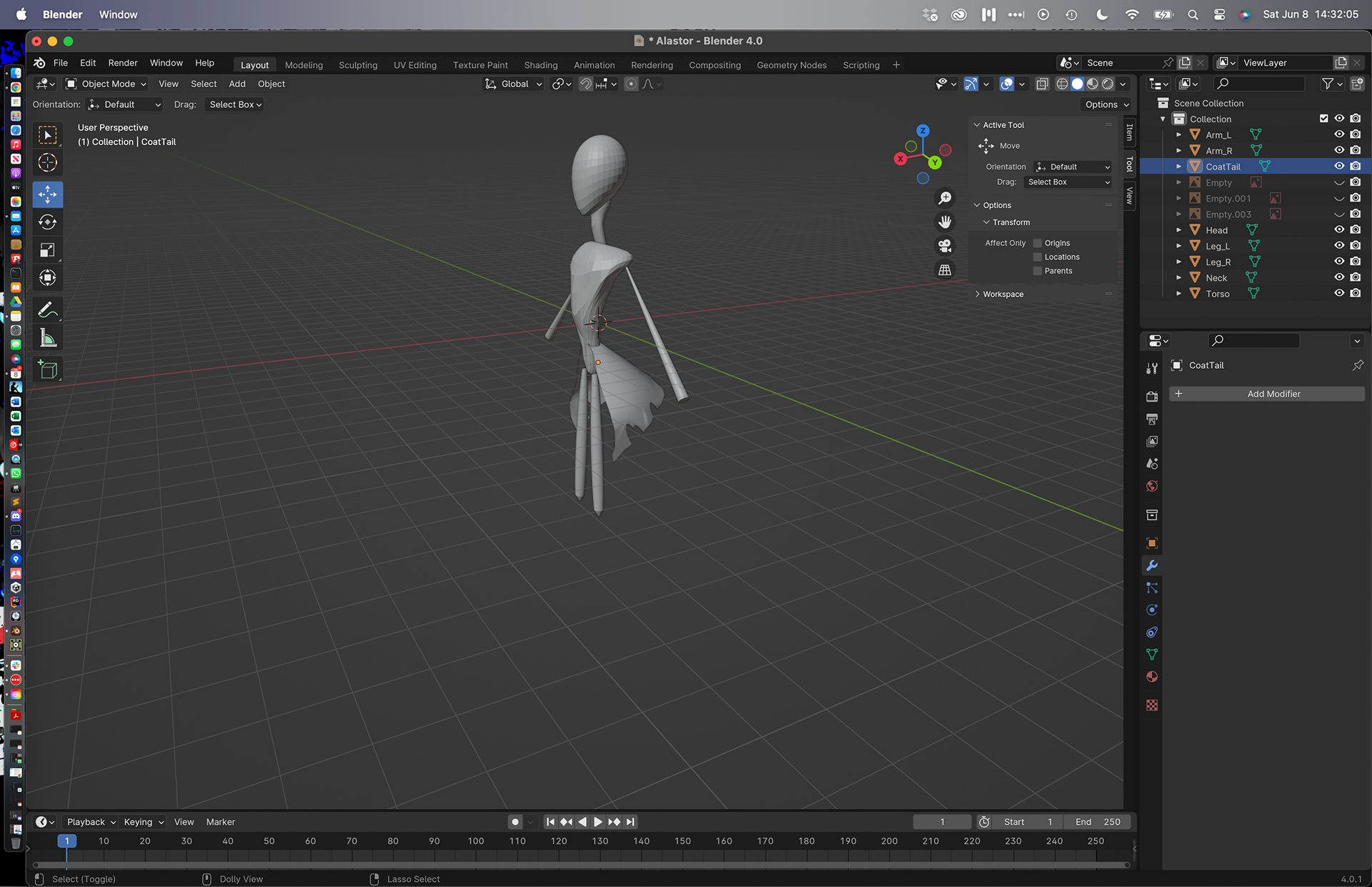
Task: Toggle camera view icon
Action: click(945, 247)
